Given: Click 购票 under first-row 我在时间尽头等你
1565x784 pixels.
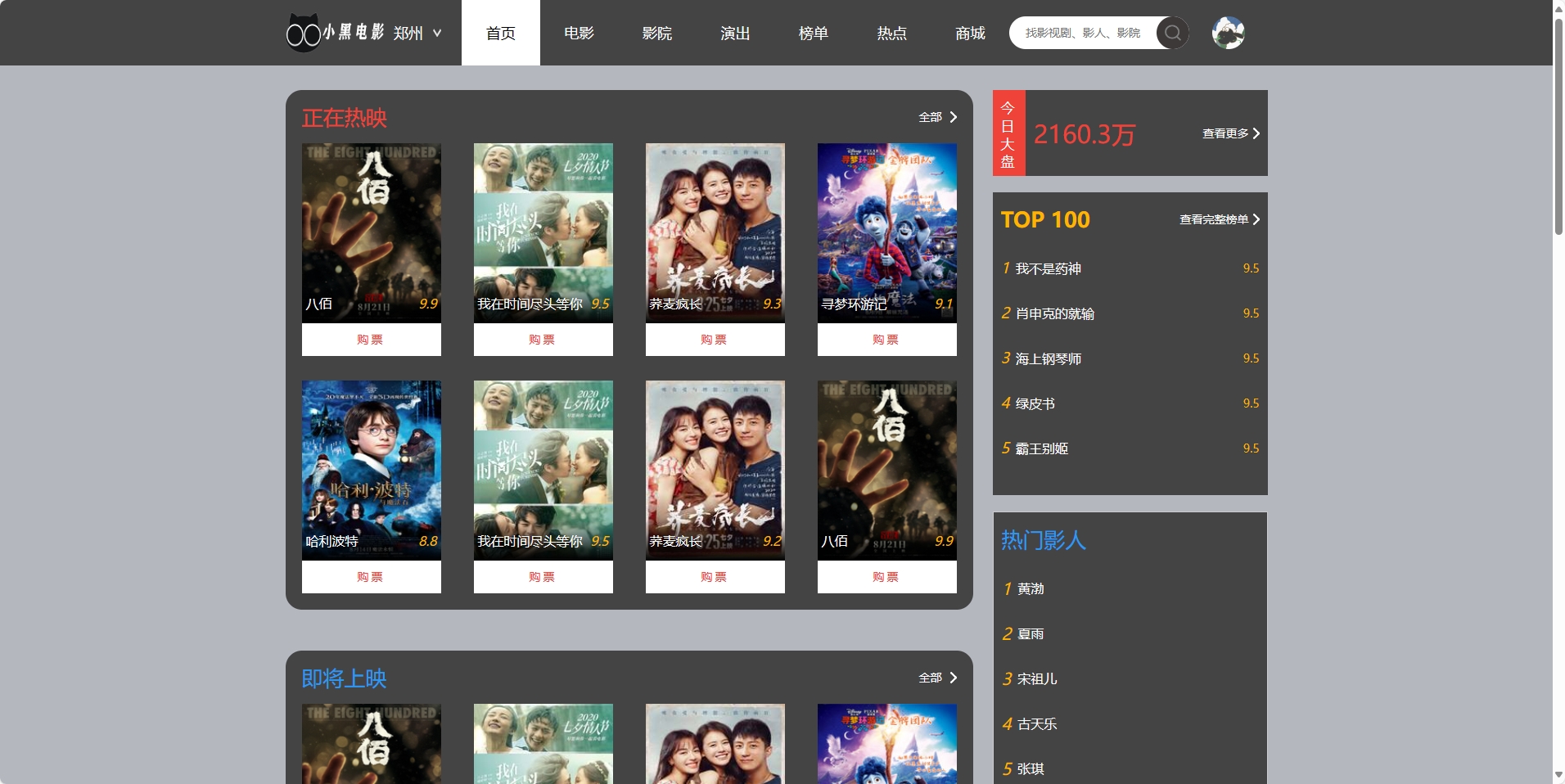Looking at the screenshot, I should pyautogui.click(x=543, y=340).
